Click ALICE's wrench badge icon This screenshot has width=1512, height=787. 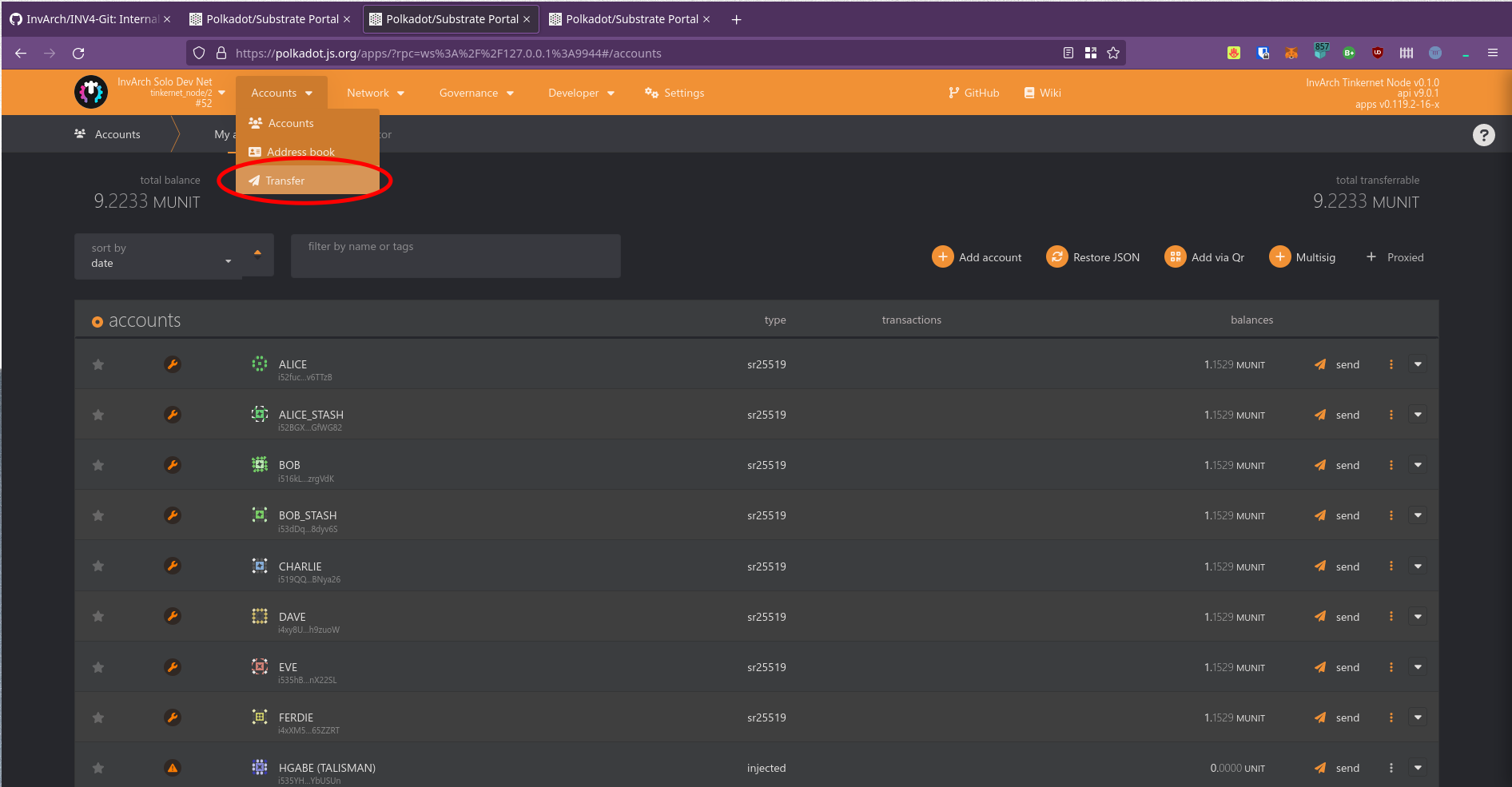tap(172, 364)
